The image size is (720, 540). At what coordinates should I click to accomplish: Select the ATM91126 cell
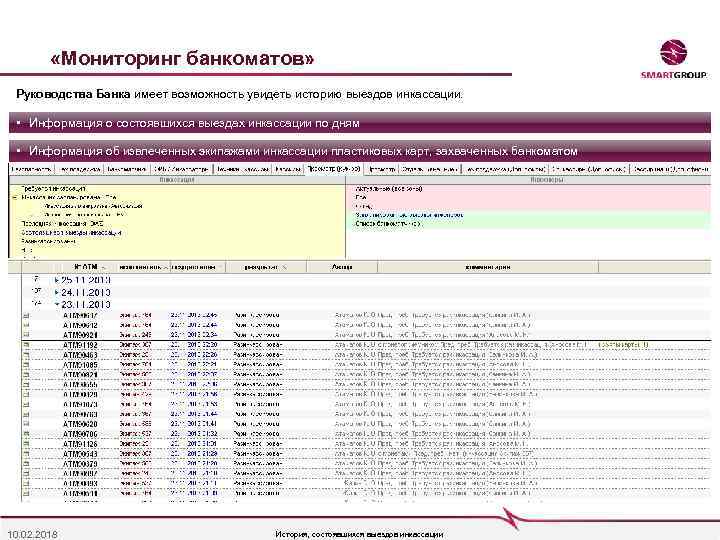(80, 444)
